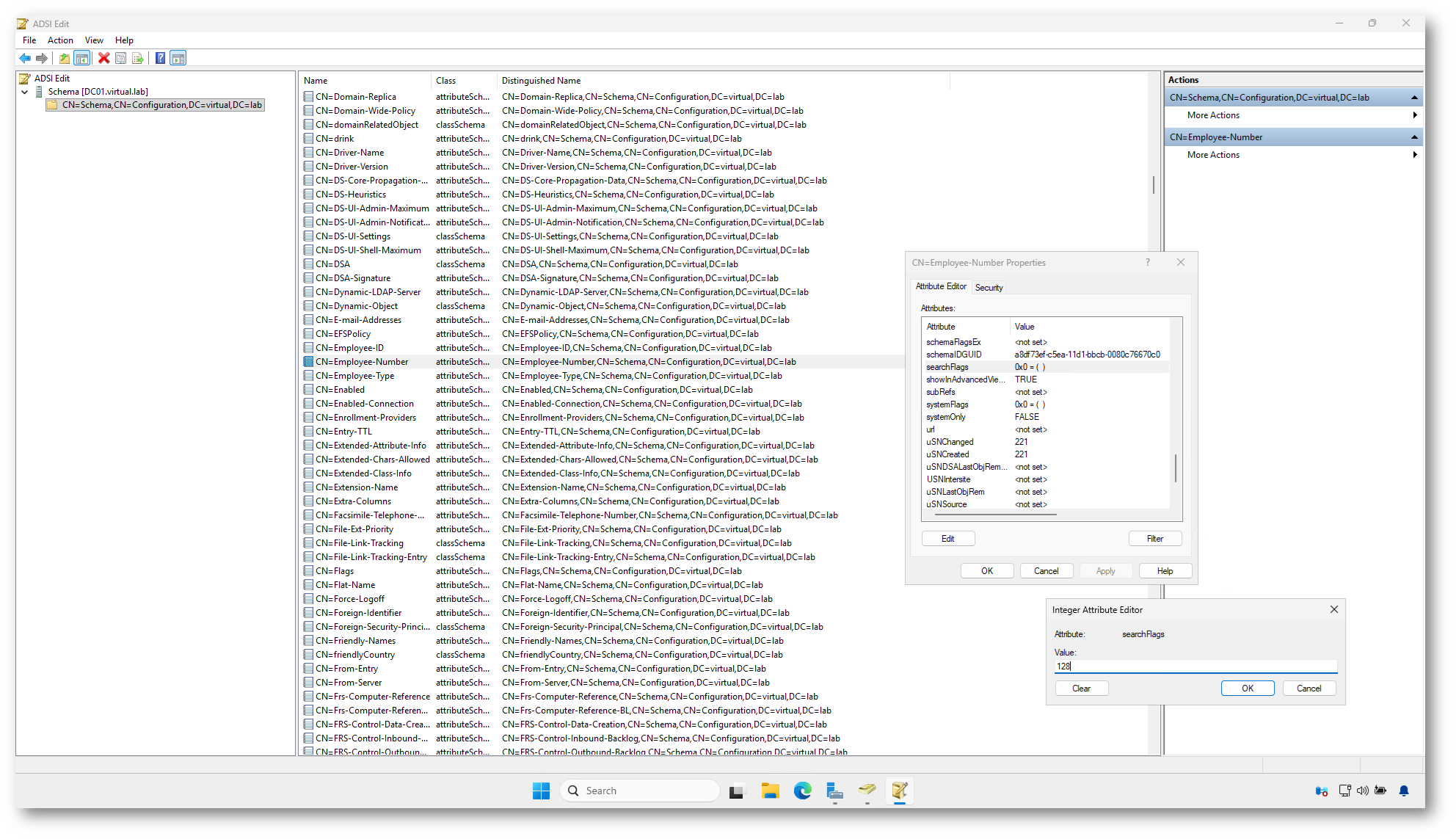Click the Name column header
This screenshot has height=839, width=1456.
[x=365, y=81]
